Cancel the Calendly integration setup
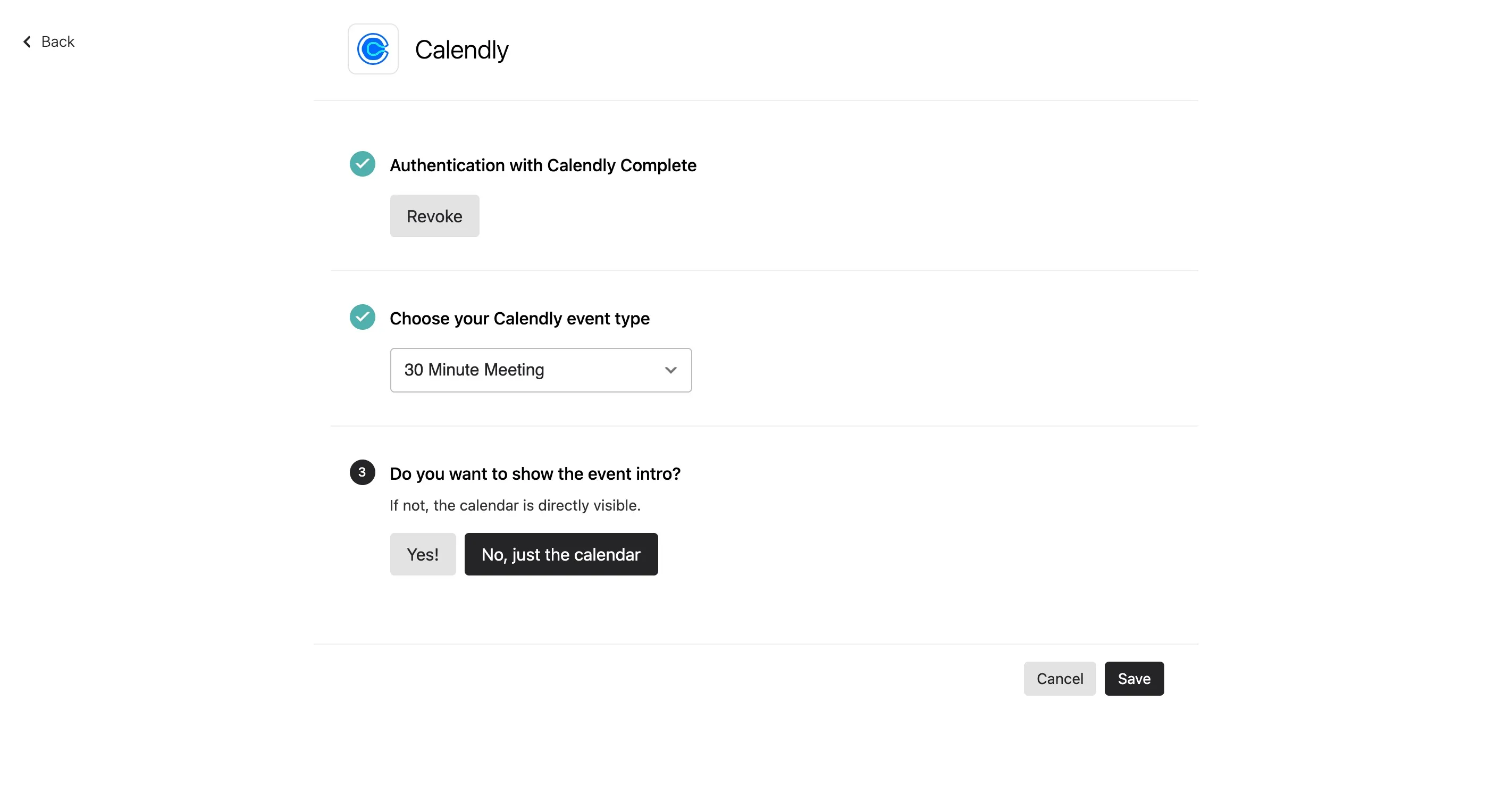 pyautogui.click(x=1060, y=679)
